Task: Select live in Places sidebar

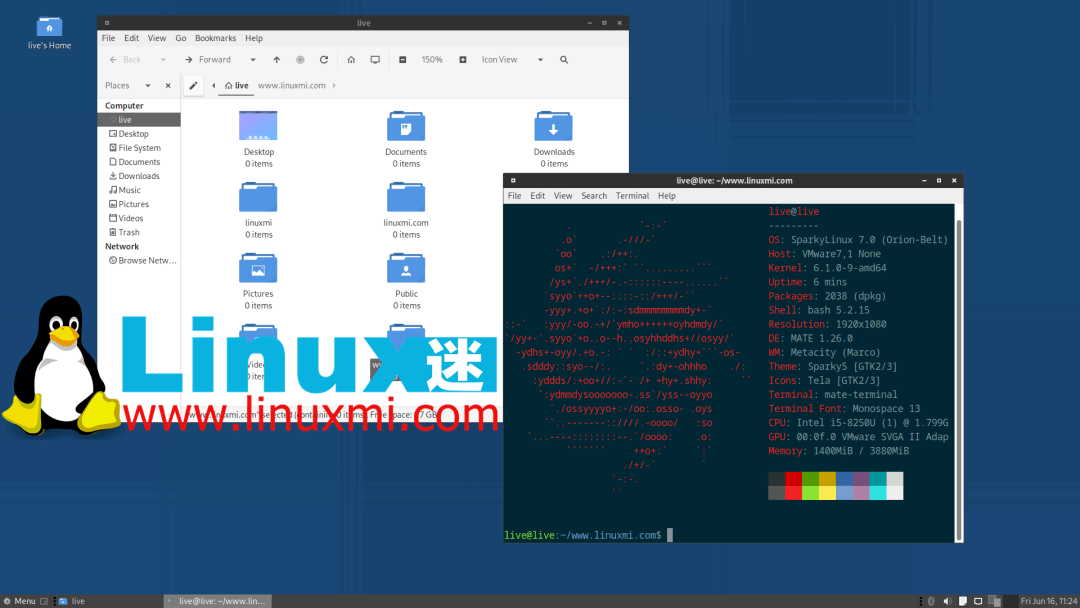Action: (x=139, y=120)
